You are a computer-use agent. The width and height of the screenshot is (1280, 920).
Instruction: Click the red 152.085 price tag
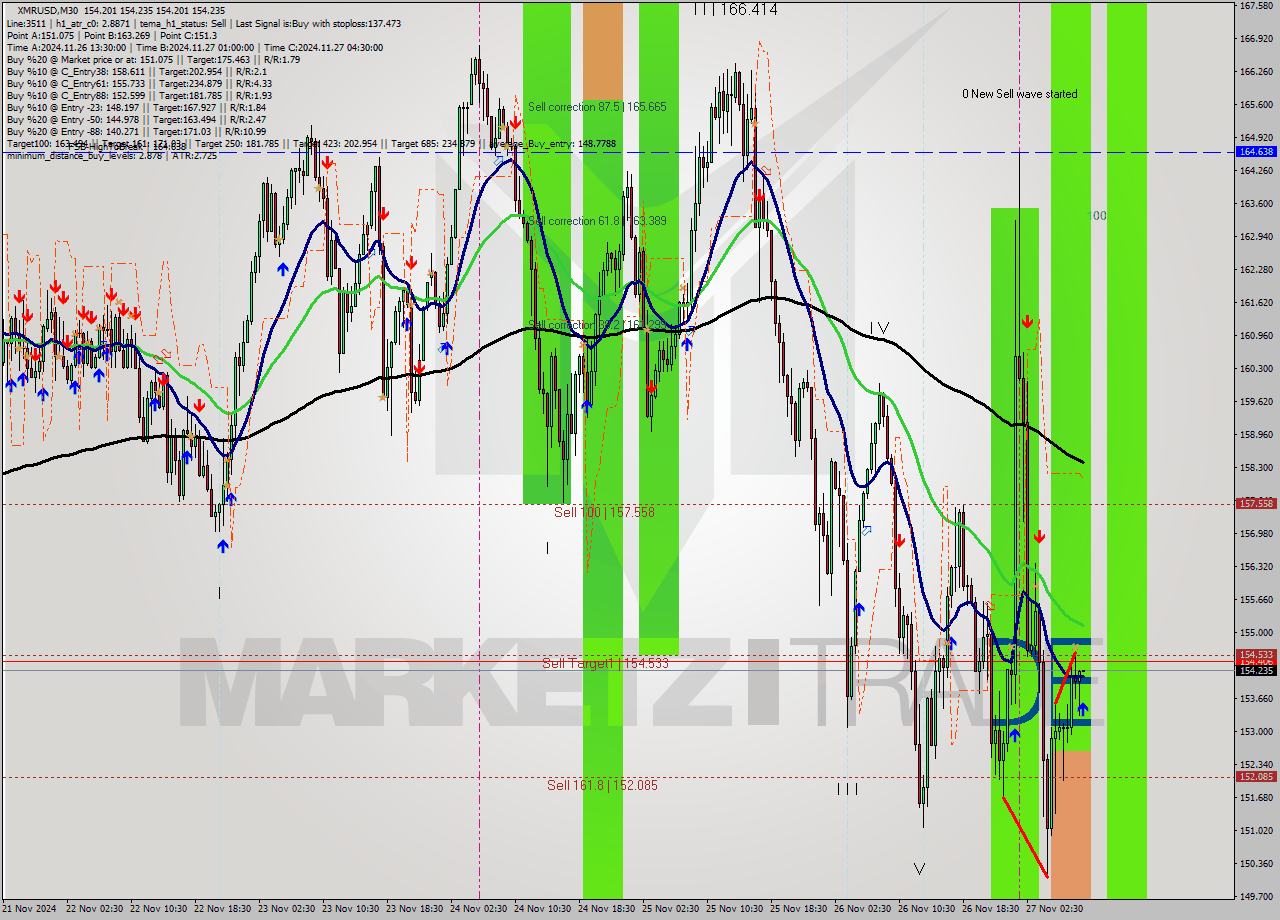click(1255, 777)
